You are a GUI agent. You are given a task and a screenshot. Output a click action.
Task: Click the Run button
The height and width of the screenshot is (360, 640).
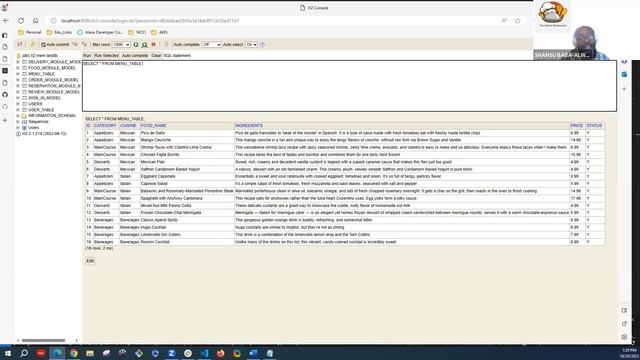[x=87, y=56]
